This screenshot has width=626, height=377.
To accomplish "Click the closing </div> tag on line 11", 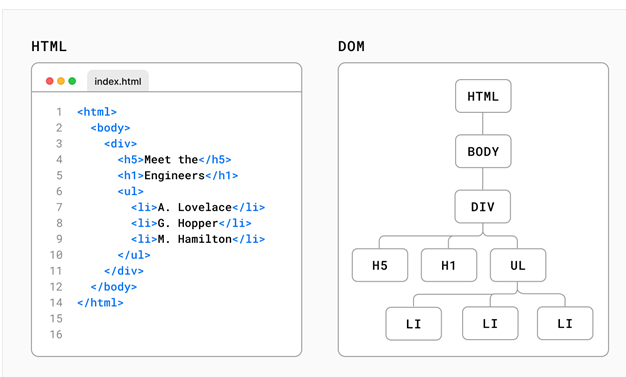I will [124, 271].
